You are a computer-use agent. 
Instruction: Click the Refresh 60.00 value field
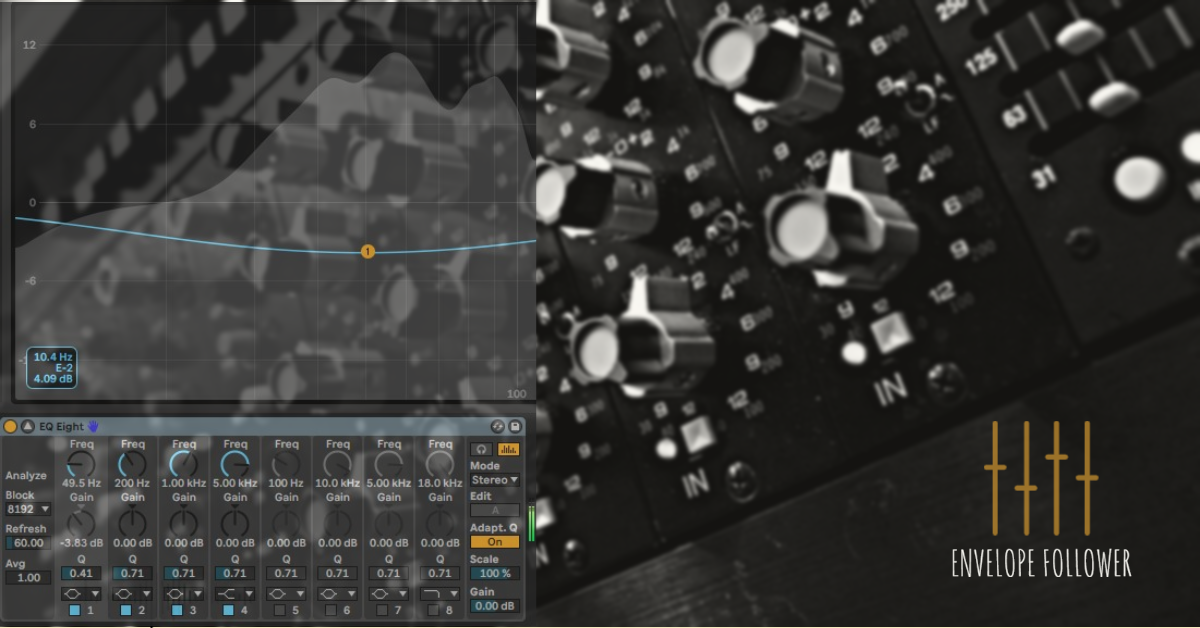tap(28, 543)
